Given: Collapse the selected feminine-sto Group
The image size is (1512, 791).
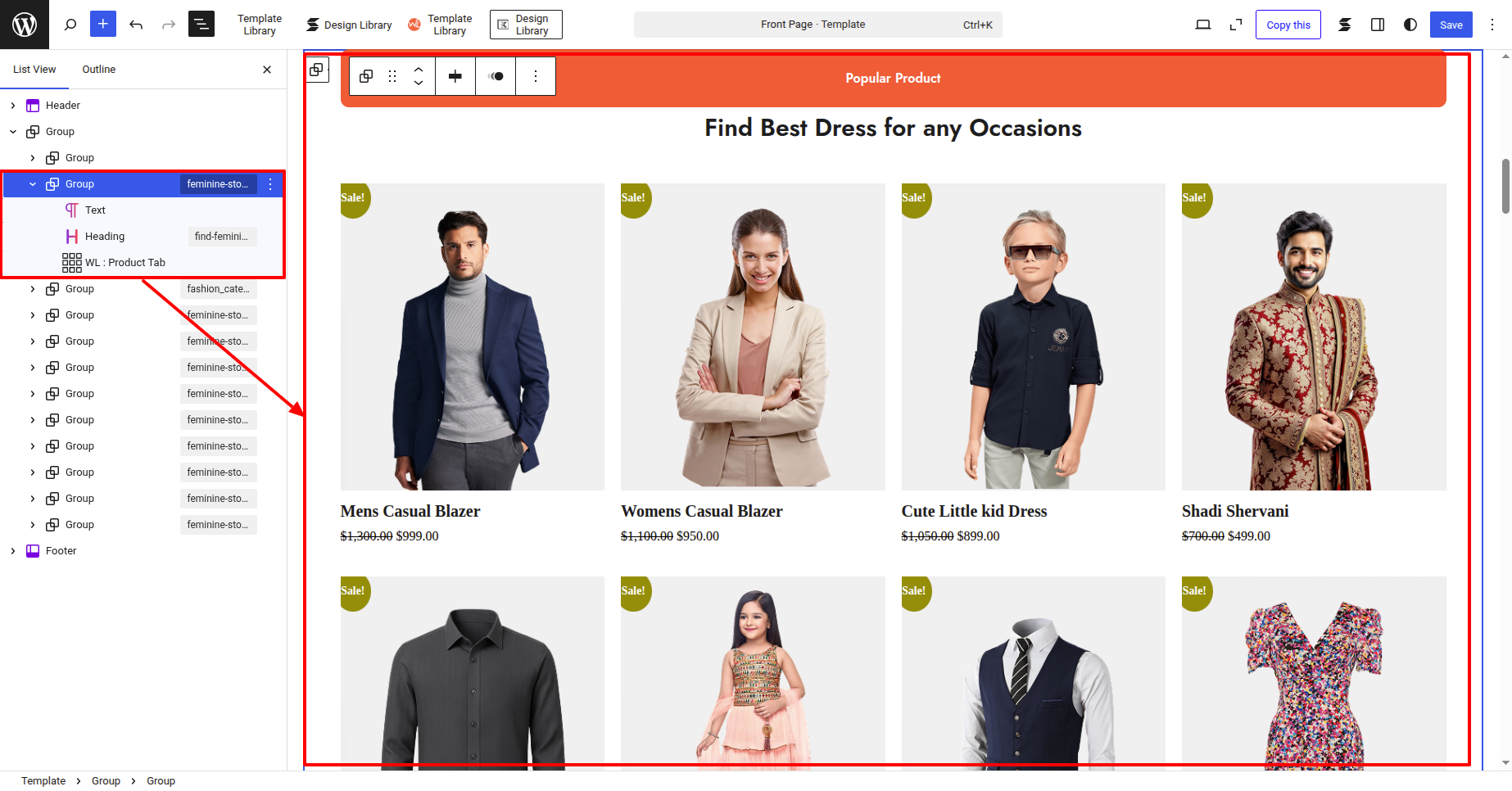Looking at the screenshot, I should [x=33, y=184].
